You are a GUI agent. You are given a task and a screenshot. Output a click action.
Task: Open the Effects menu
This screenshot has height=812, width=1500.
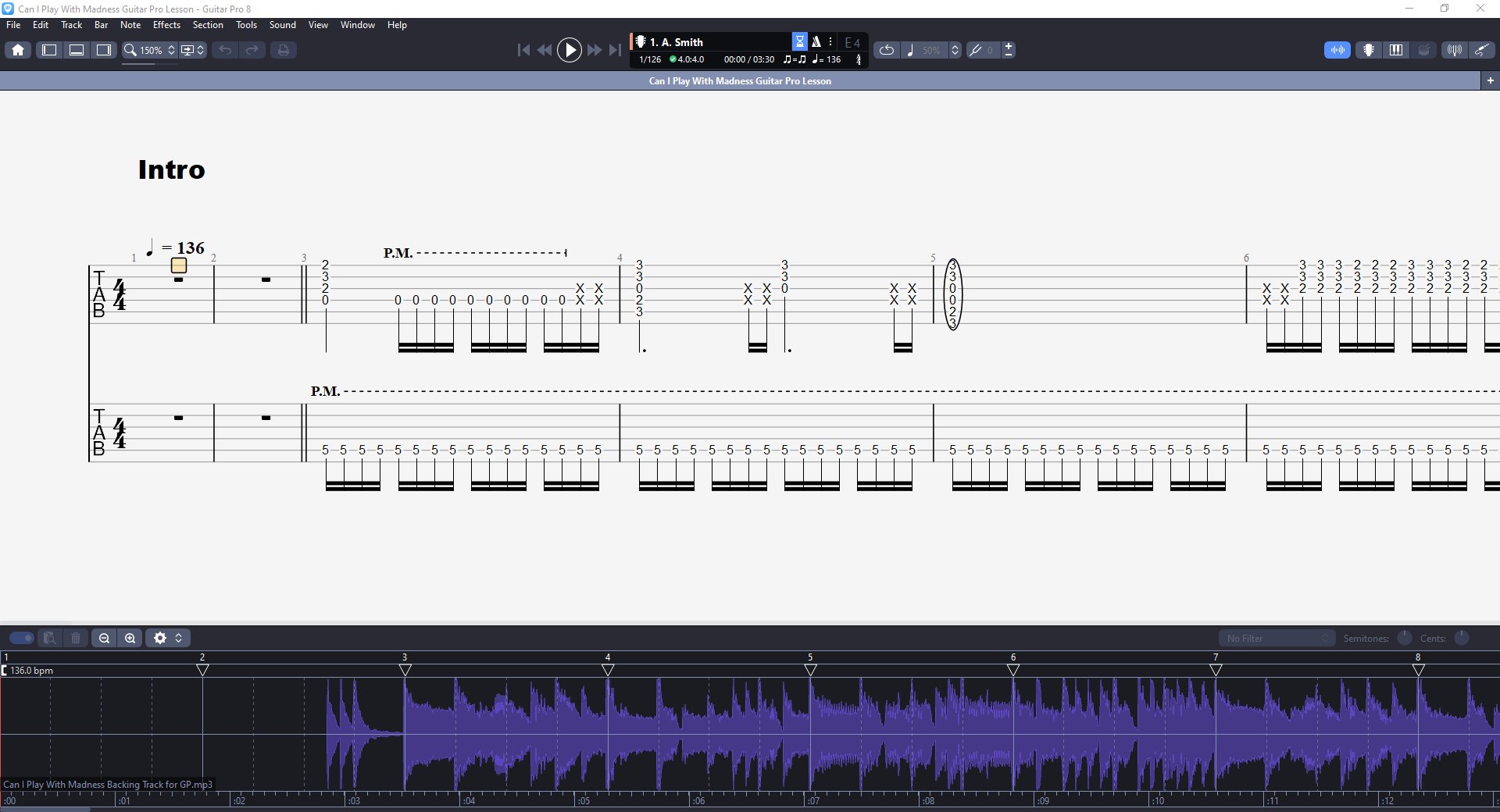166,25
